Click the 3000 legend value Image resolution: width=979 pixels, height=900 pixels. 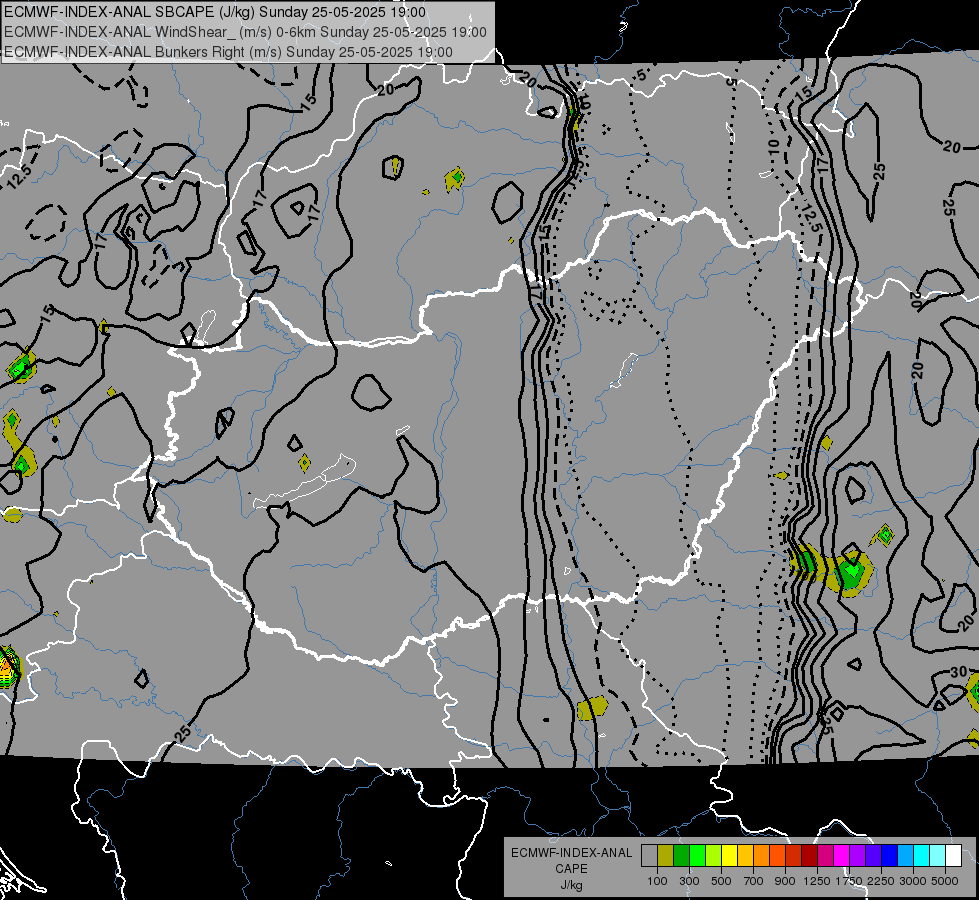tap(912, 881)
